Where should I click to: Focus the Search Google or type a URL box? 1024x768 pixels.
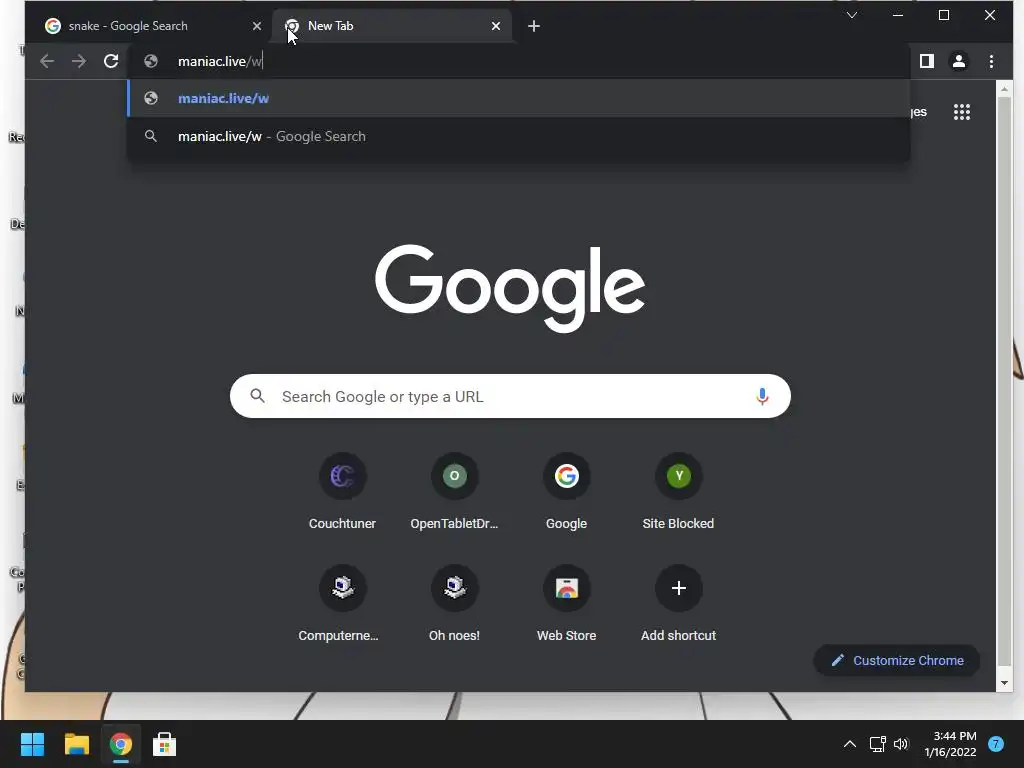coord(510,396)
